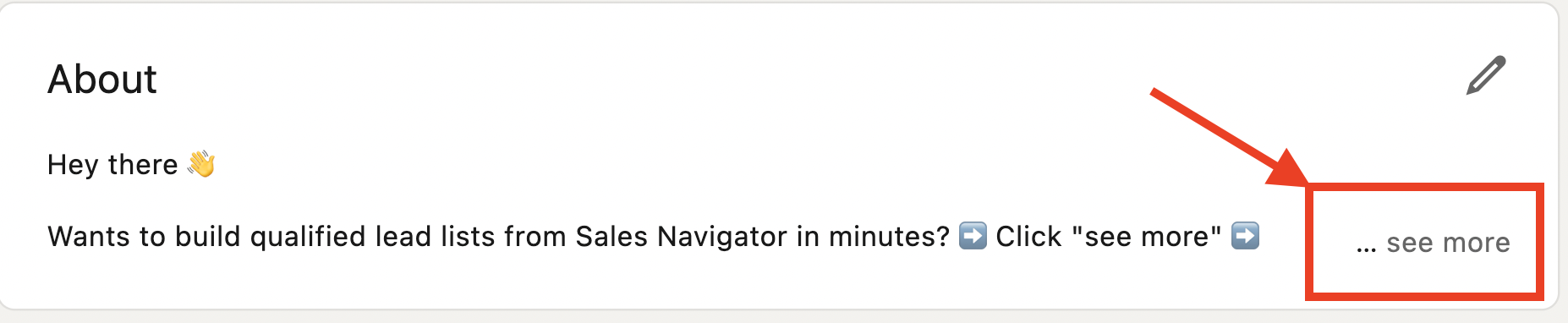Click the word "more" in the "see more" link
The width and height of the screenshot is (1568, 323).
point(1476,243)
